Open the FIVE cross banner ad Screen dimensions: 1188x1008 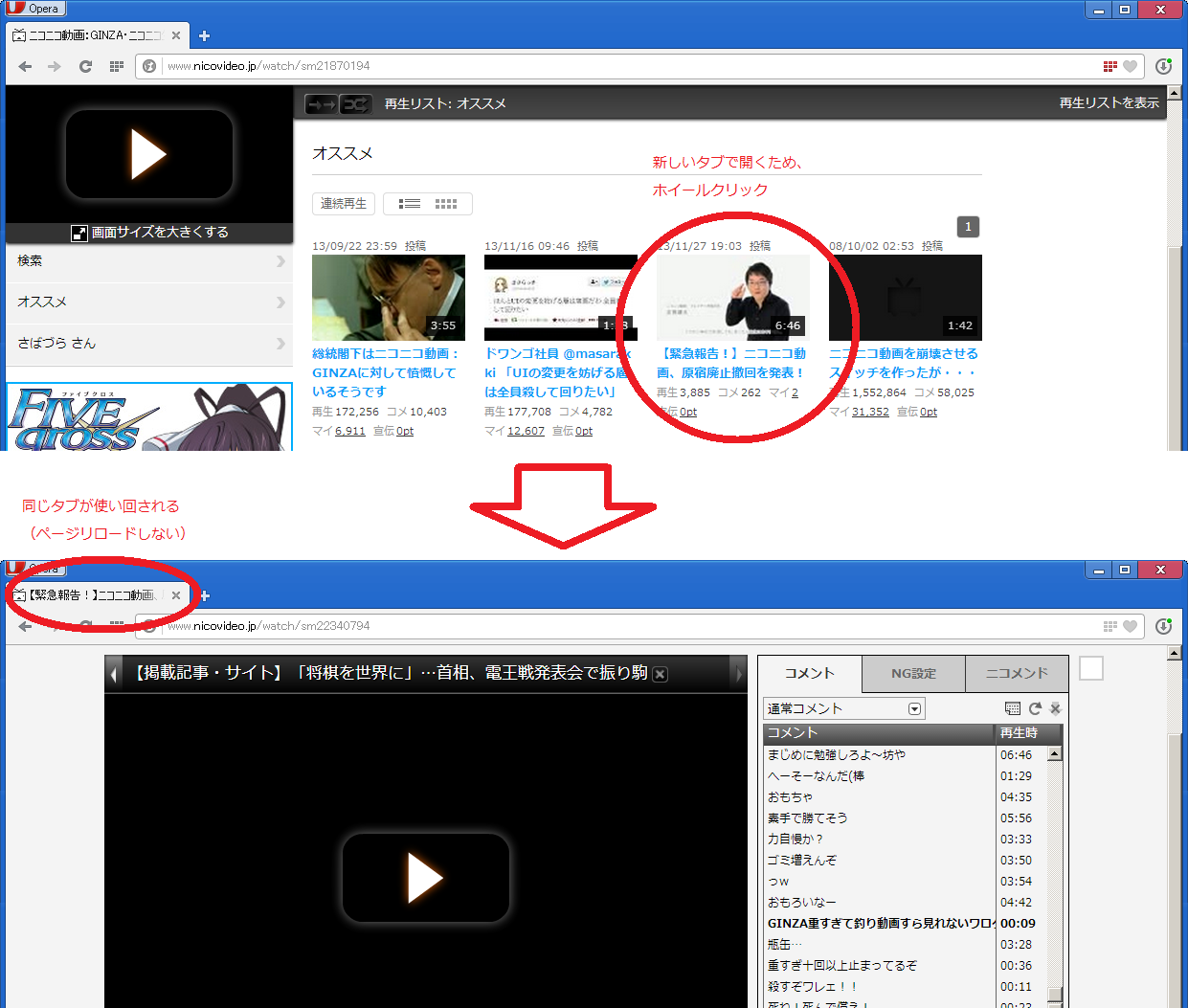coord(149,417)
